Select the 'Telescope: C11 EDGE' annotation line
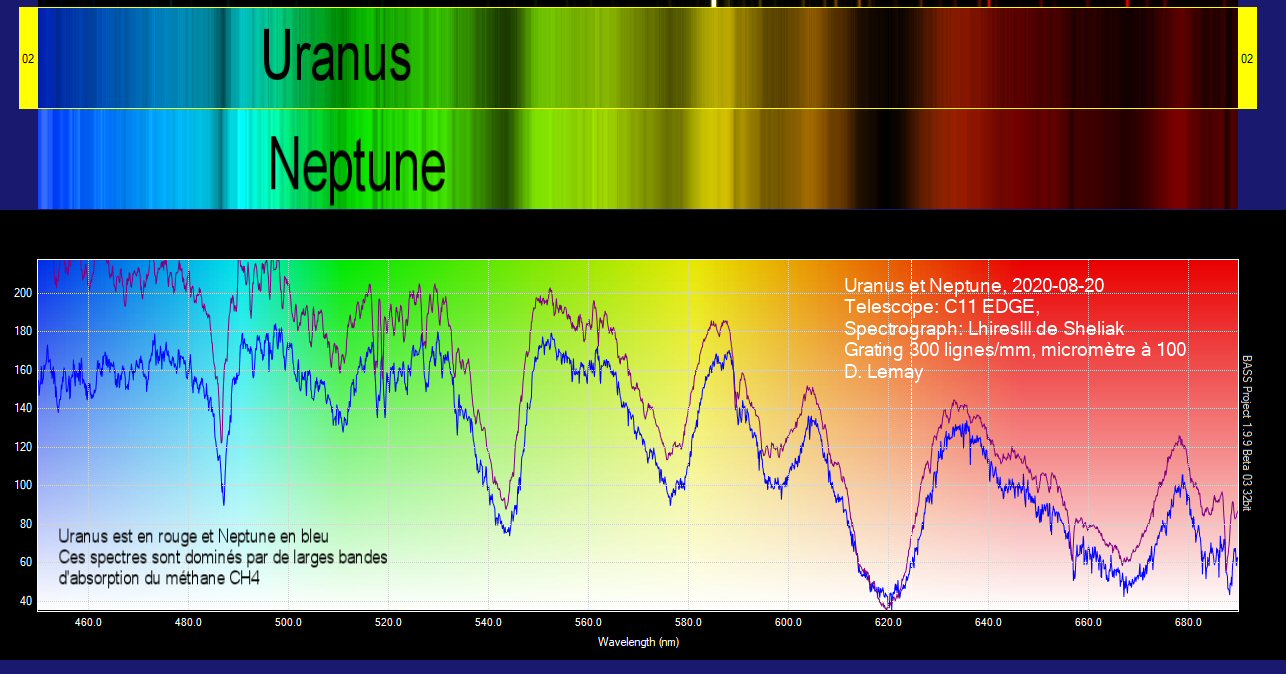 point(948,307)
